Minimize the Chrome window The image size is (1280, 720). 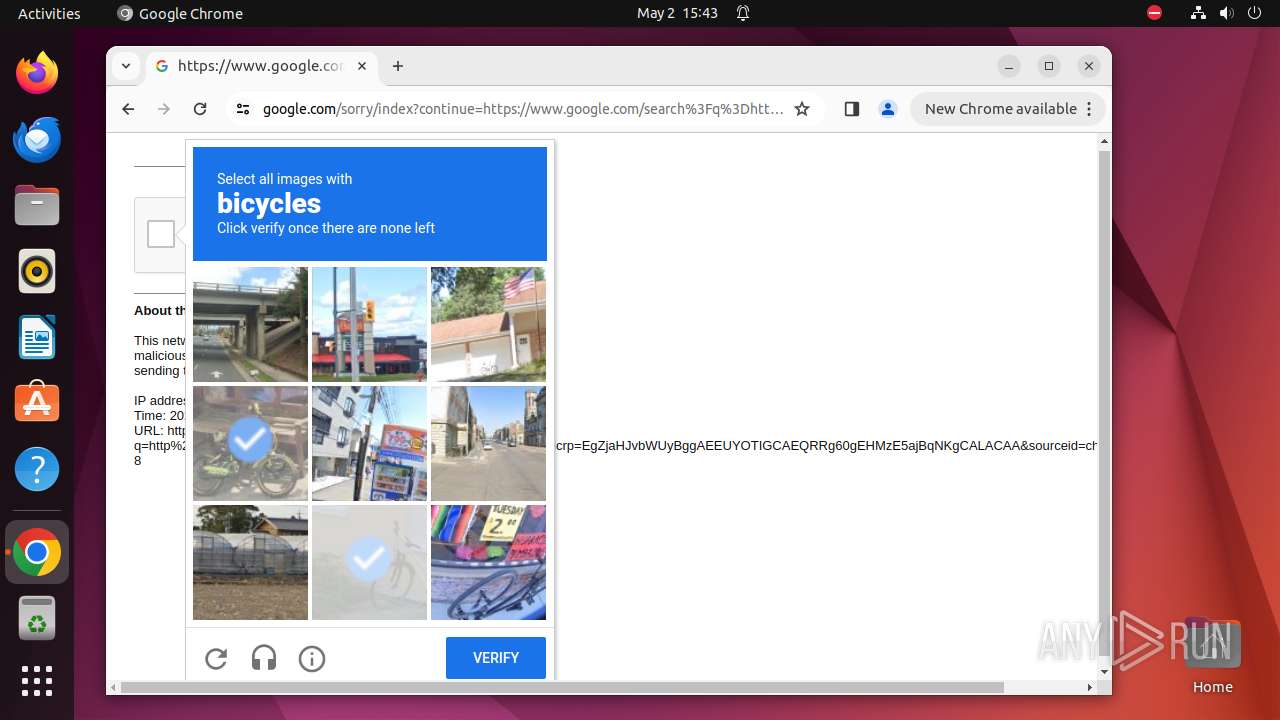pyautogui.click(x=1009, y=66)
